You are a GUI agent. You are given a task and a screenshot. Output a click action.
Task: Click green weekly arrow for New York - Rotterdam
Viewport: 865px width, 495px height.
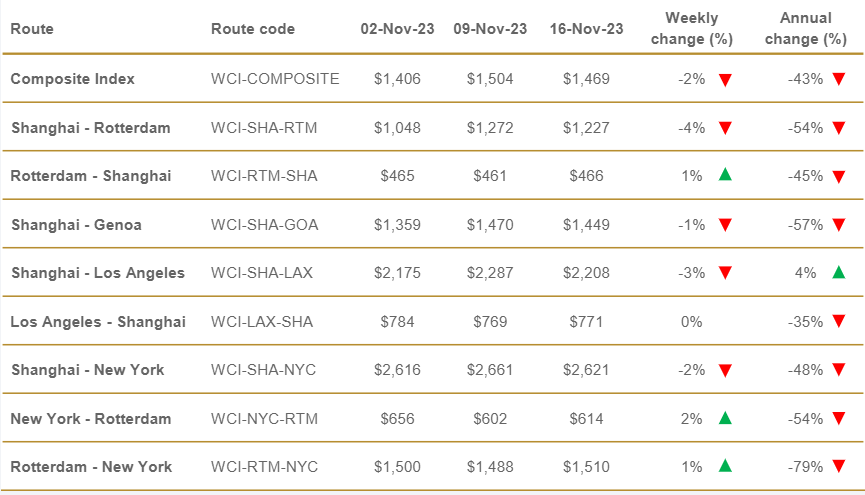pos(725,418)
